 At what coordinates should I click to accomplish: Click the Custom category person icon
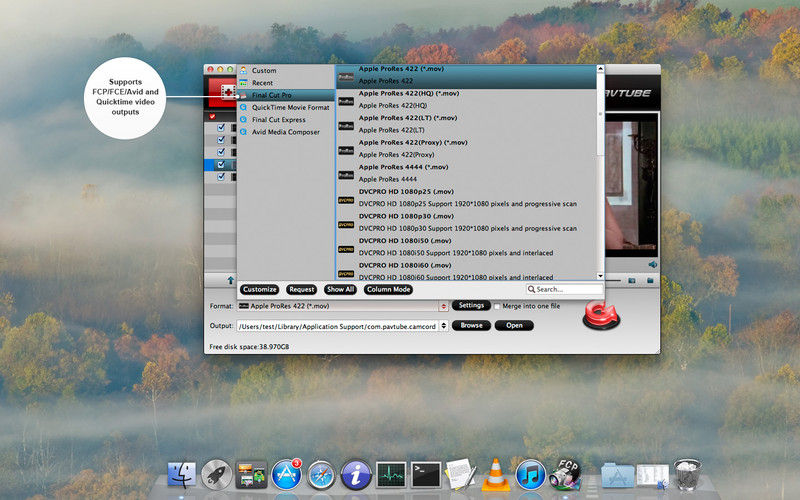(x=243, y=70)
